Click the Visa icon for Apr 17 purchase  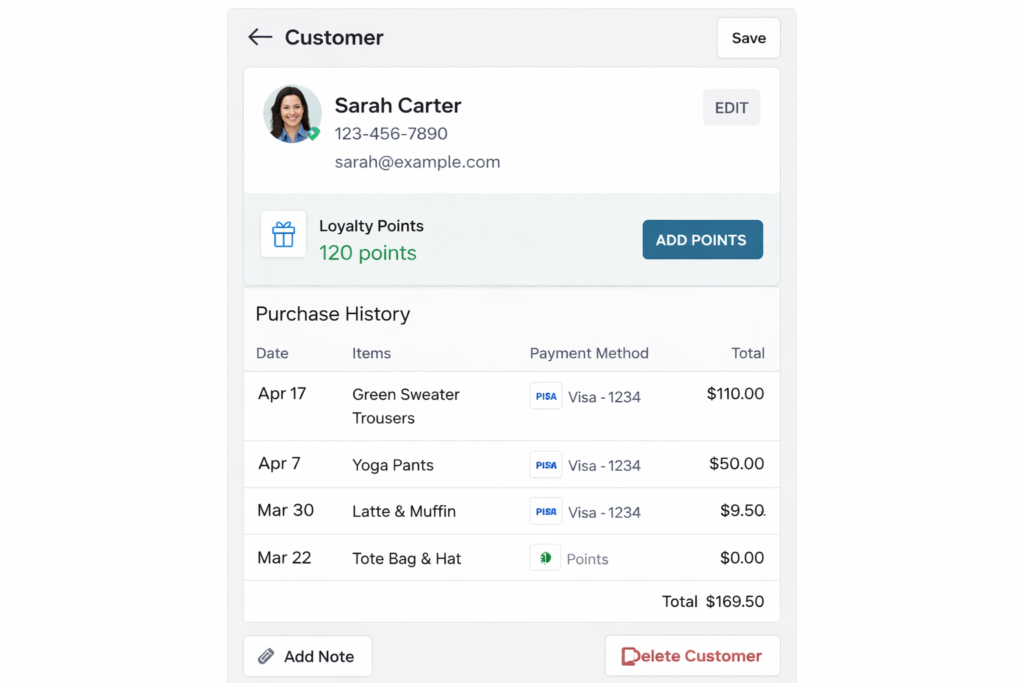click(546, 396)
